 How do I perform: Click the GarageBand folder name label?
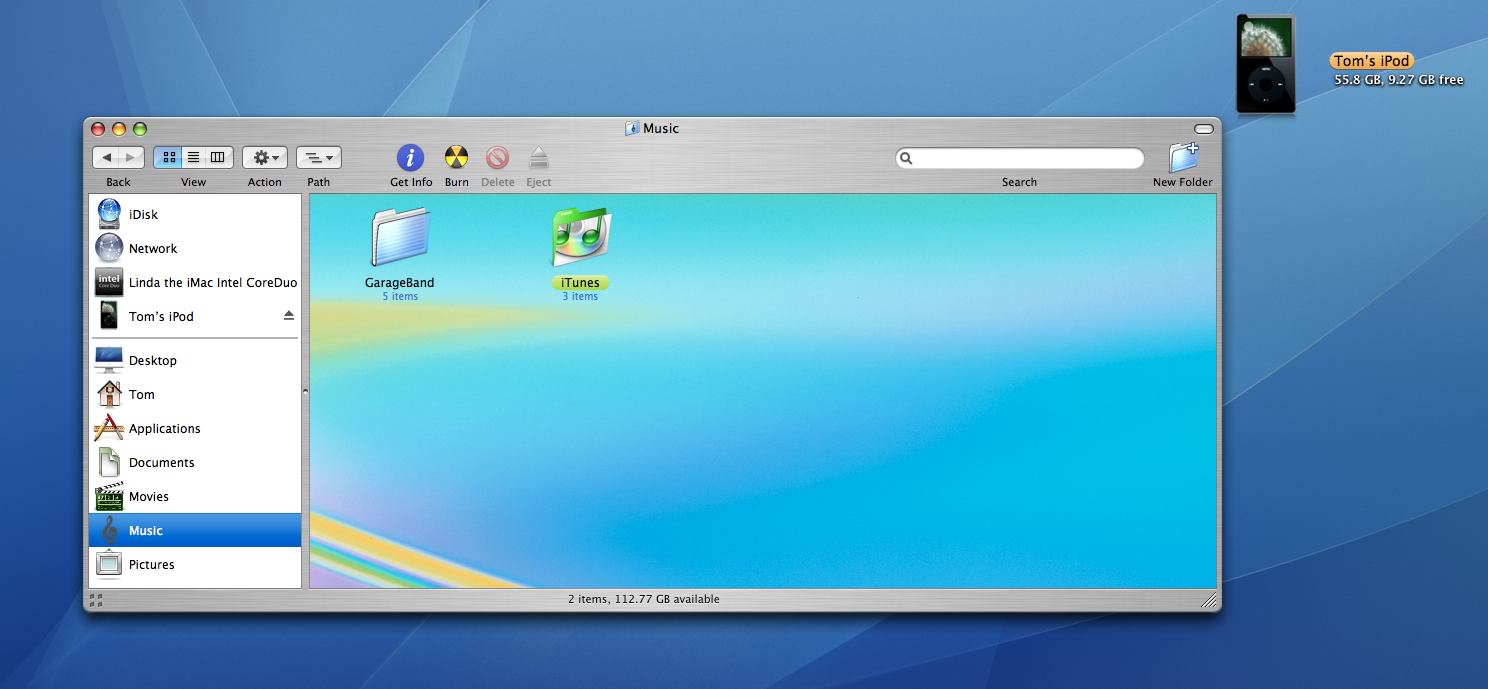pyautogui.click(x=400, y=283)
